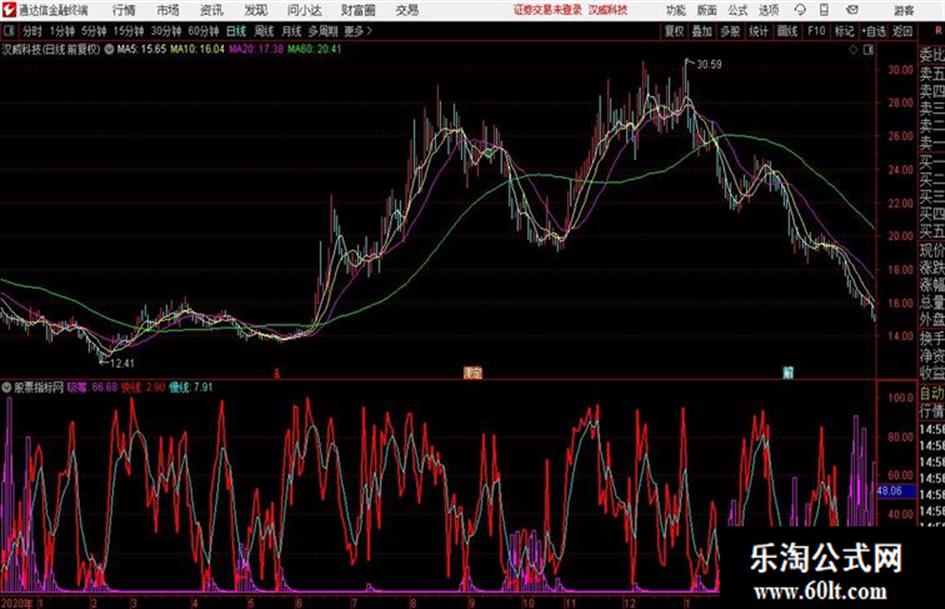The height and width of the screenshot is (609, 945).
Task: Click purple MA20: 17.38 label
Action: [256, 49]
